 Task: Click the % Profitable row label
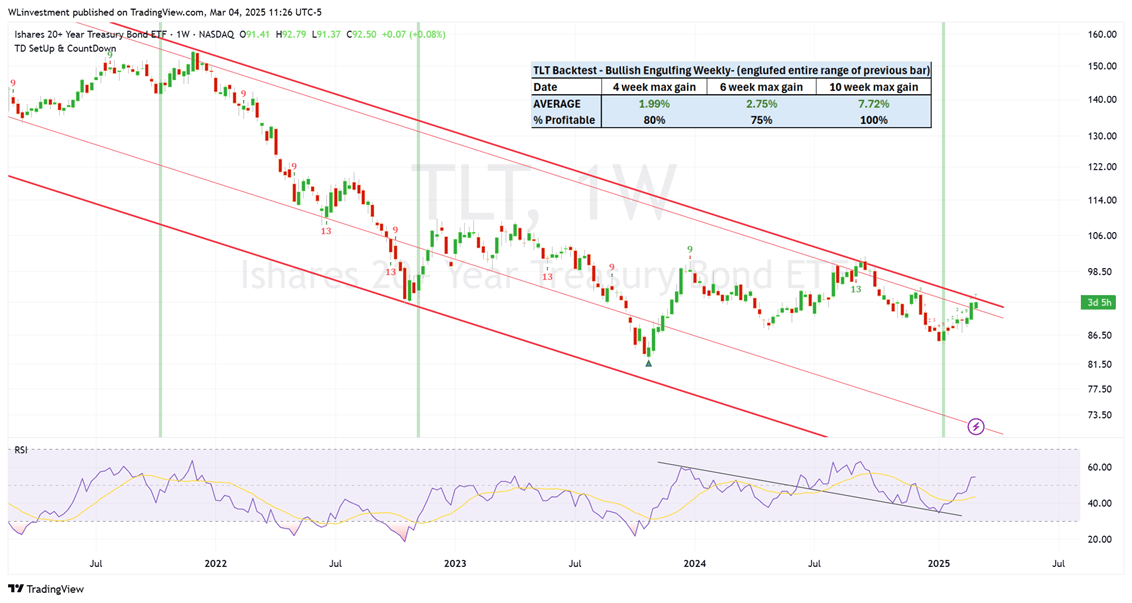(566, 120)
